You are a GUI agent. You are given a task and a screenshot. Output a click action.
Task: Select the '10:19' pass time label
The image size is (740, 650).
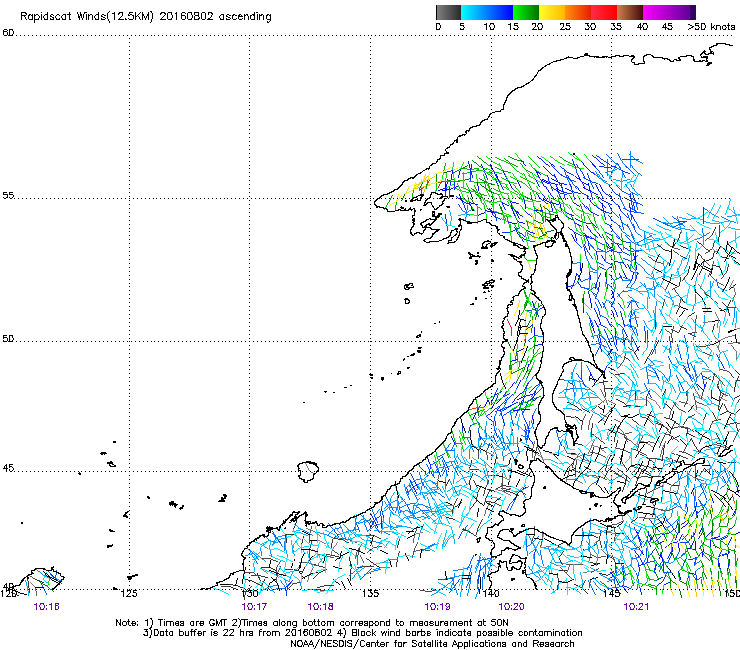[x=437, y=607]
